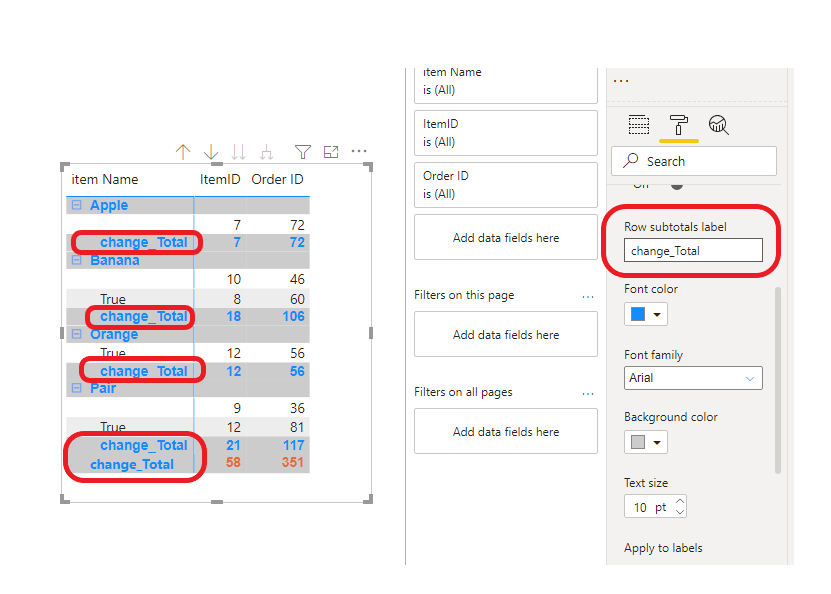This screenshot has width=831, height=594.
Task: Open the Background color dropdown arrow
Action: click(x=657, y=442)
